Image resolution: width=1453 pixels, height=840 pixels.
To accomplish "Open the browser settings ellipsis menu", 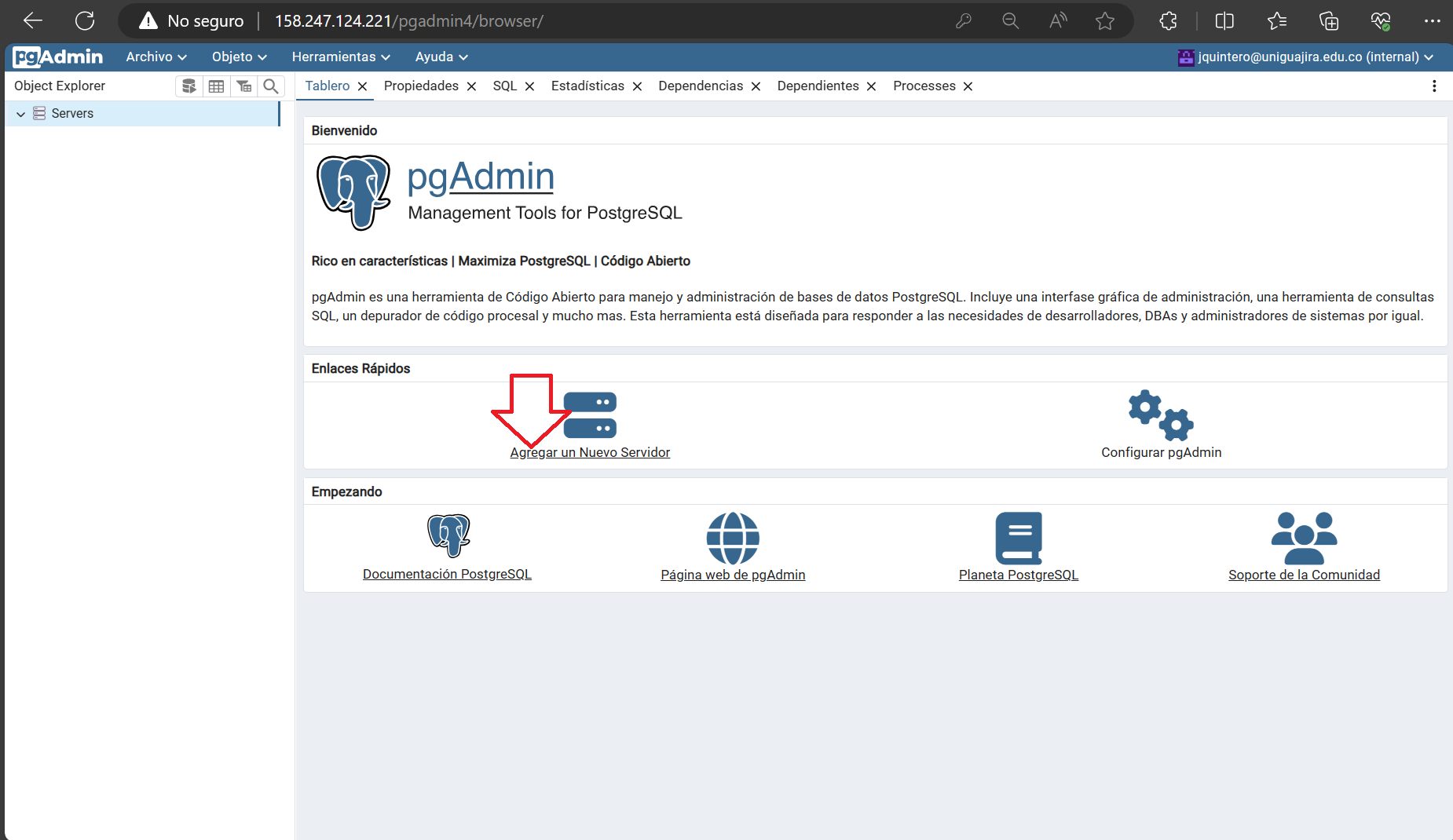I will click(x=1432, y=21).
